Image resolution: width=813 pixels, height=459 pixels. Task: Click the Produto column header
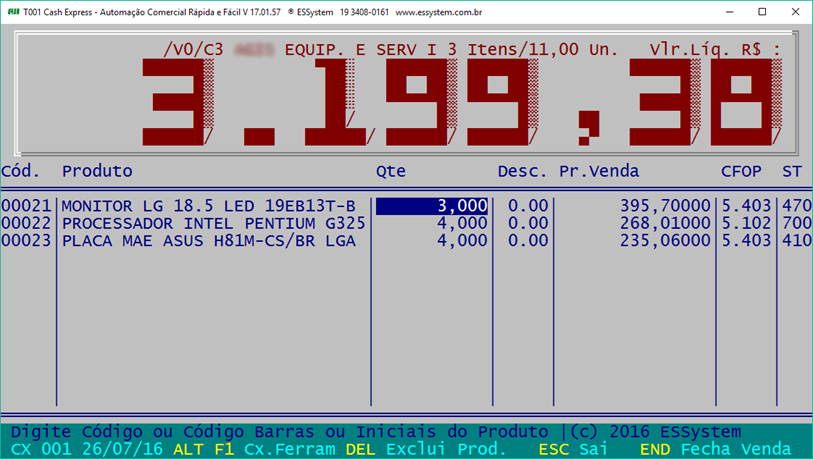(x=97, y=171)
